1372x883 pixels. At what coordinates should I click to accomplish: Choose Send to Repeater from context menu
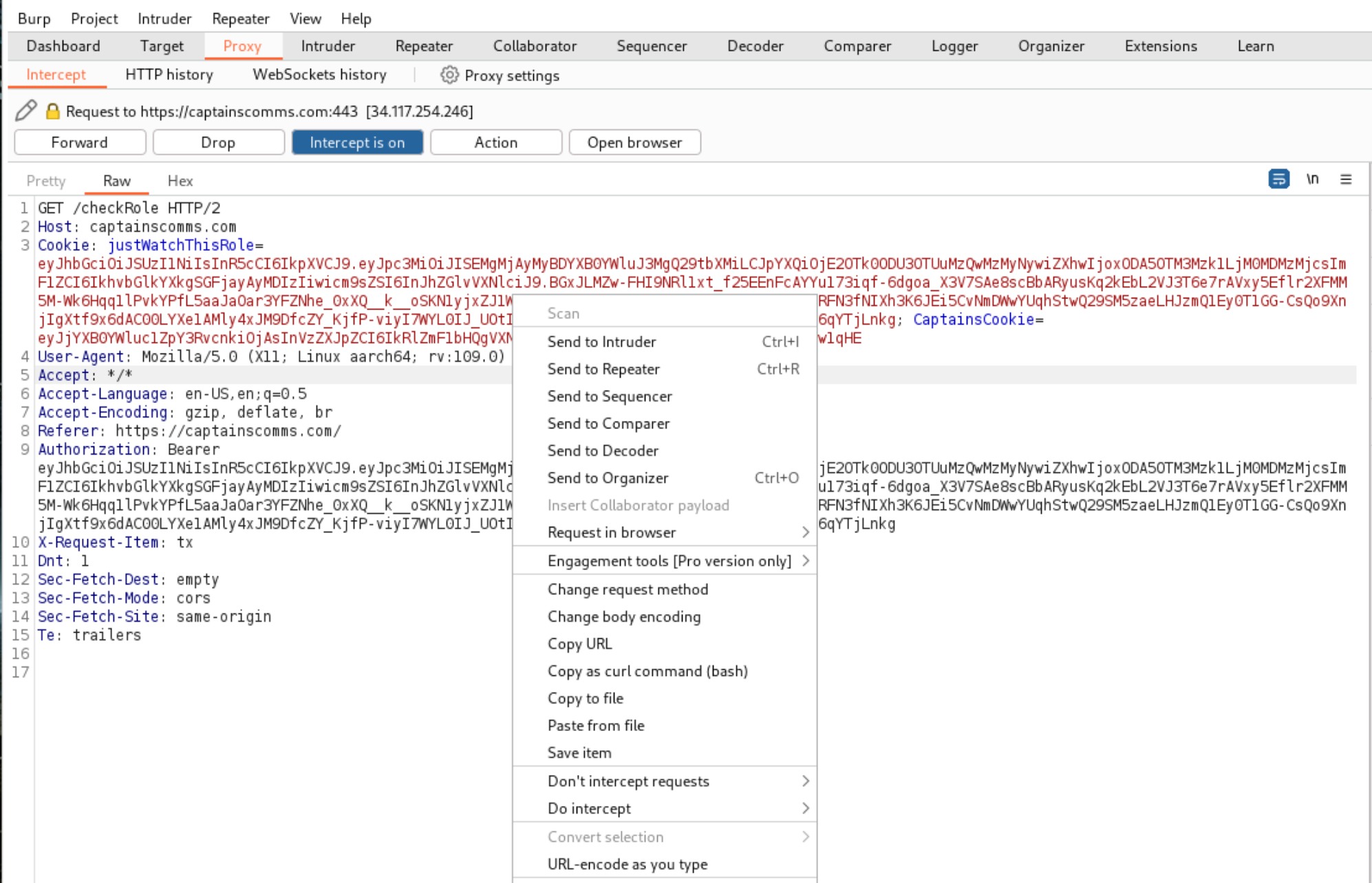tap(665, 369)
